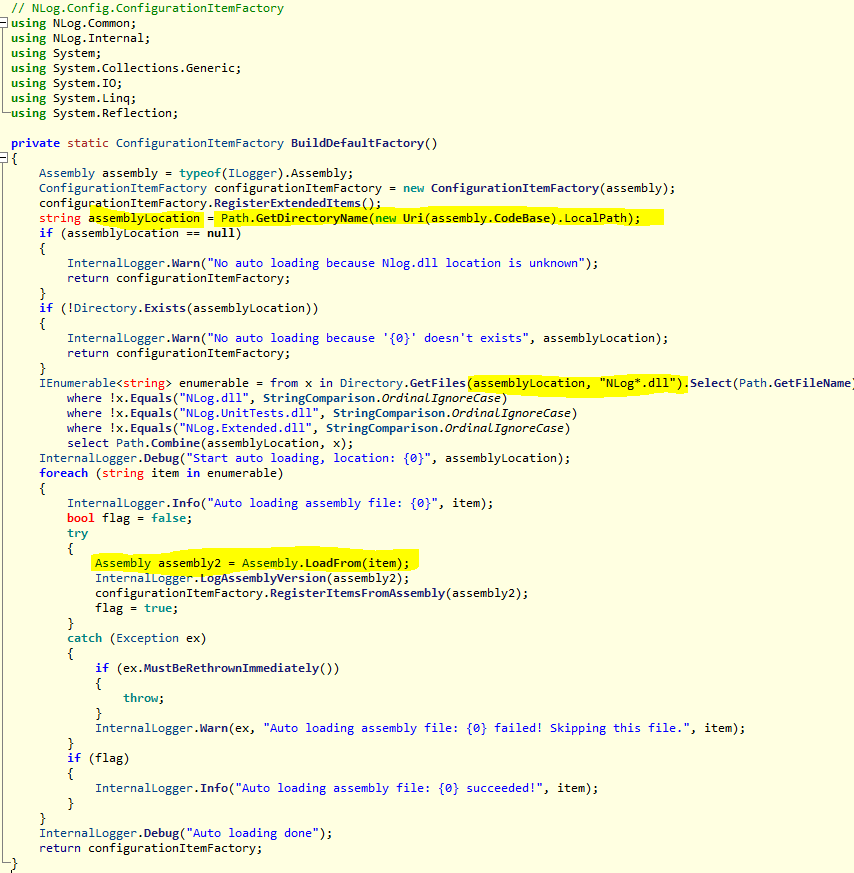Click the CodeBase property reference
Image resolution: width=854 pixels, height=873 pixels.
(x=508, y=218)
